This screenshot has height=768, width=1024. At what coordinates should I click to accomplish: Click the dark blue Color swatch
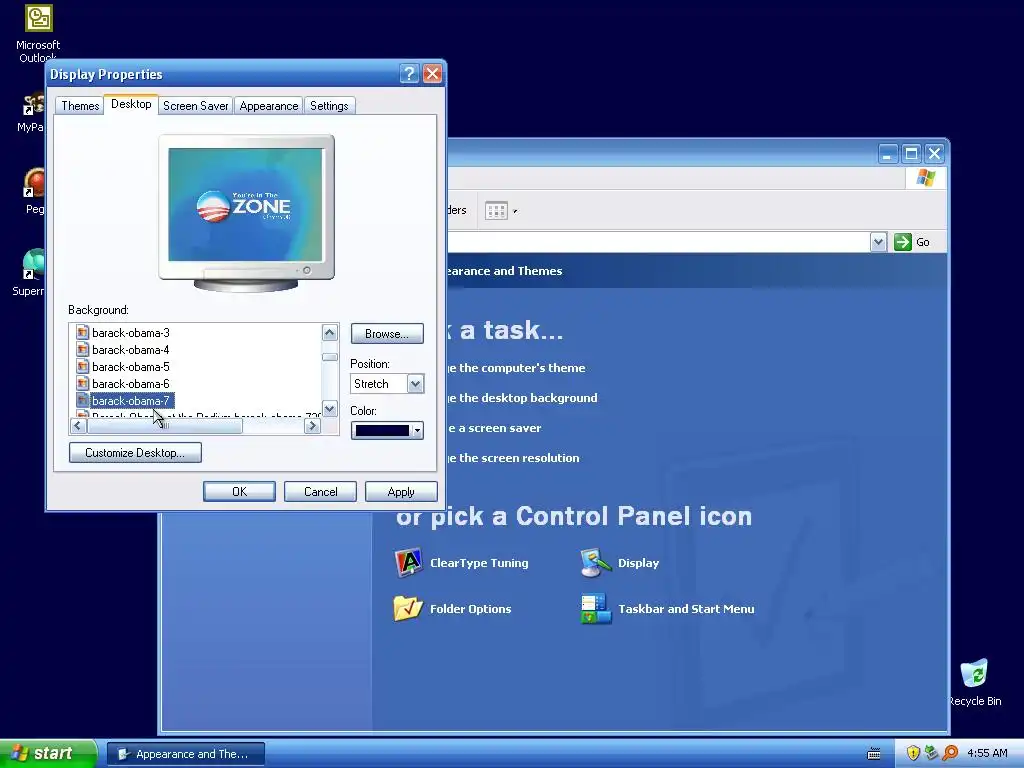point(383,430)
